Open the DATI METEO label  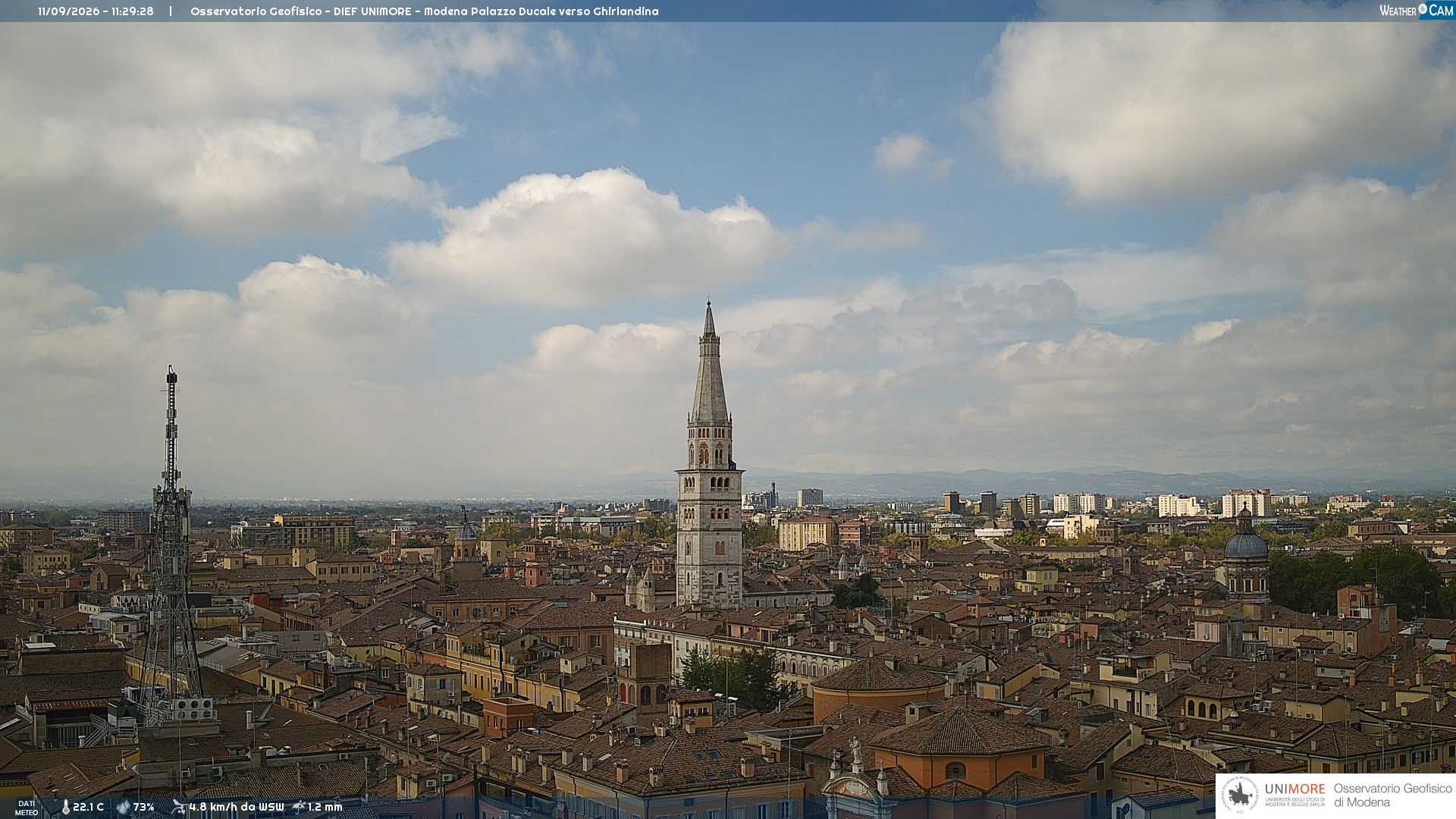point(27,808)
